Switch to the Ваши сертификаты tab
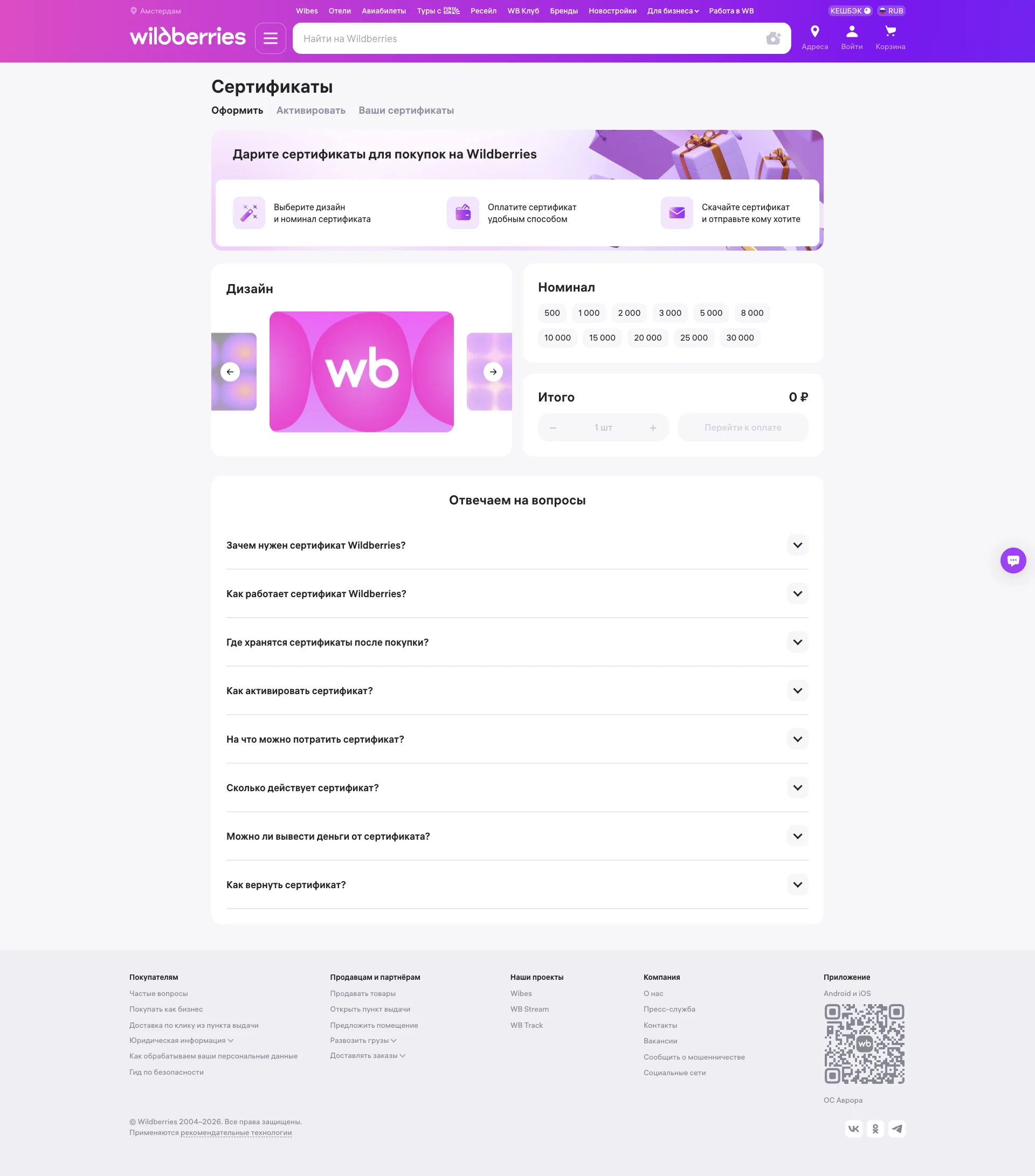Viewport: 1035px width, 1176px height. click(406, 110)
